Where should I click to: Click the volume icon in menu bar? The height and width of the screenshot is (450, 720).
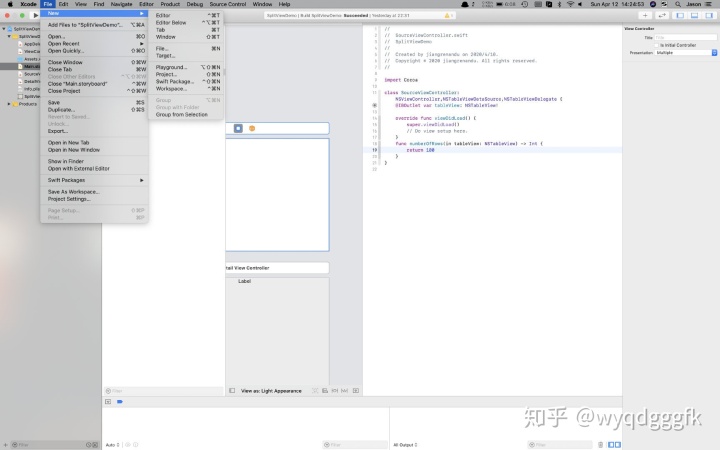coord(580,4)
